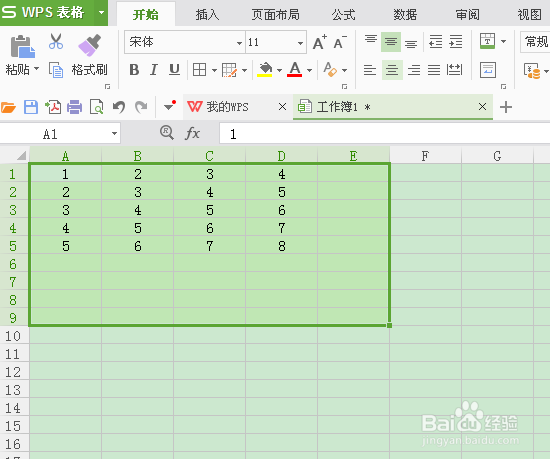The width and height of the screenshot is (550, 459).
Task: Open print preview icon
Action: tap(96, 107)
